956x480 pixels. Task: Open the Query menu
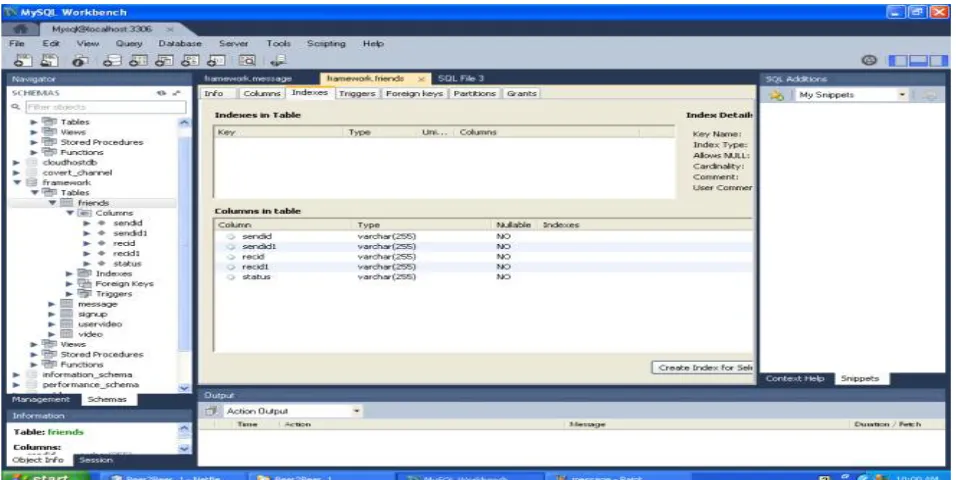(129, 43)
